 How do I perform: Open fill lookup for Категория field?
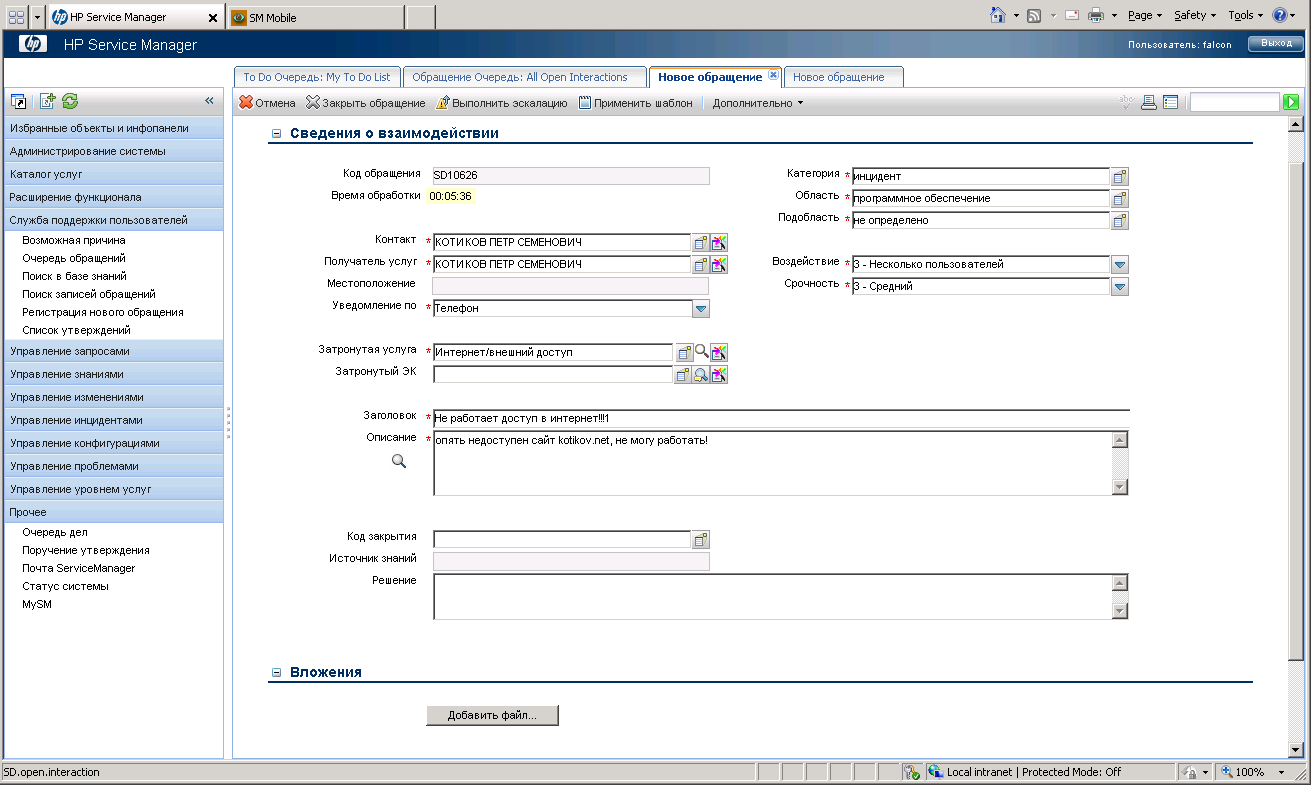pos(1120,176)
